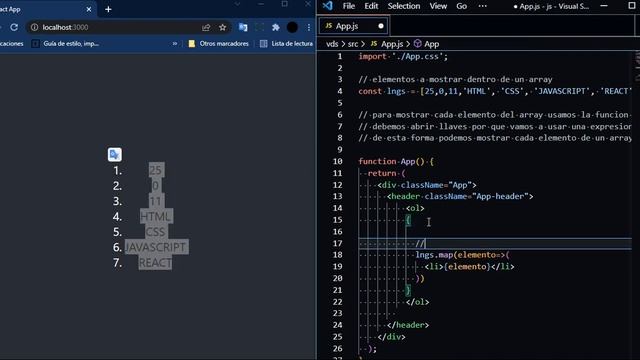Open the Lista de lectura panel

coord(287,43)
